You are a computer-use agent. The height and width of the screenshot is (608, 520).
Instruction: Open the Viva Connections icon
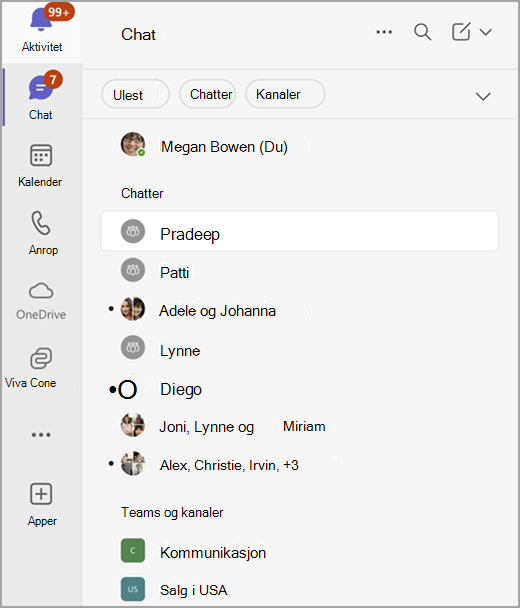[x=41, y=358]
